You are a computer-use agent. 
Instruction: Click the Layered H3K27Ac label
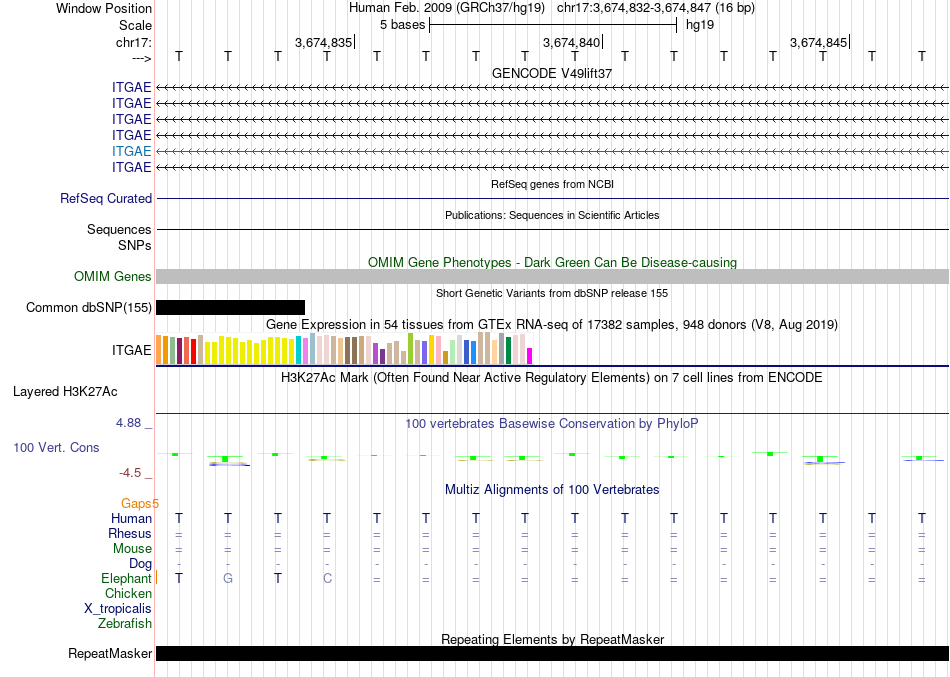point(65,392)
